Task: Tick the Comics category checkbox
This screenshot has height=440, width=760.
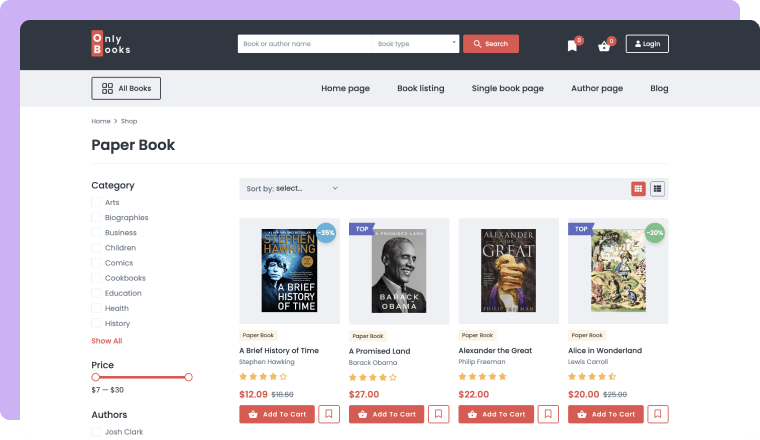Action: pos(96,263)
